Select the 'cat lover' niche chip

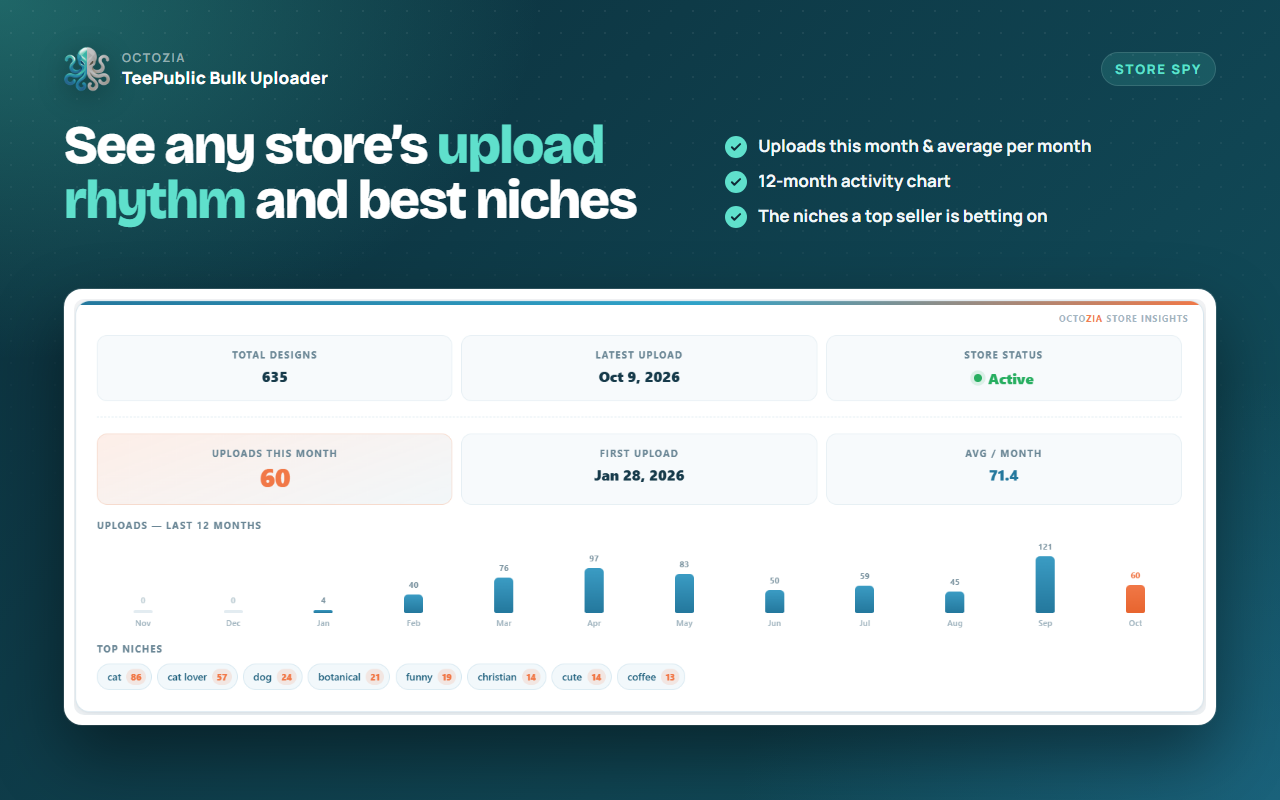click(x=197, y=677)
